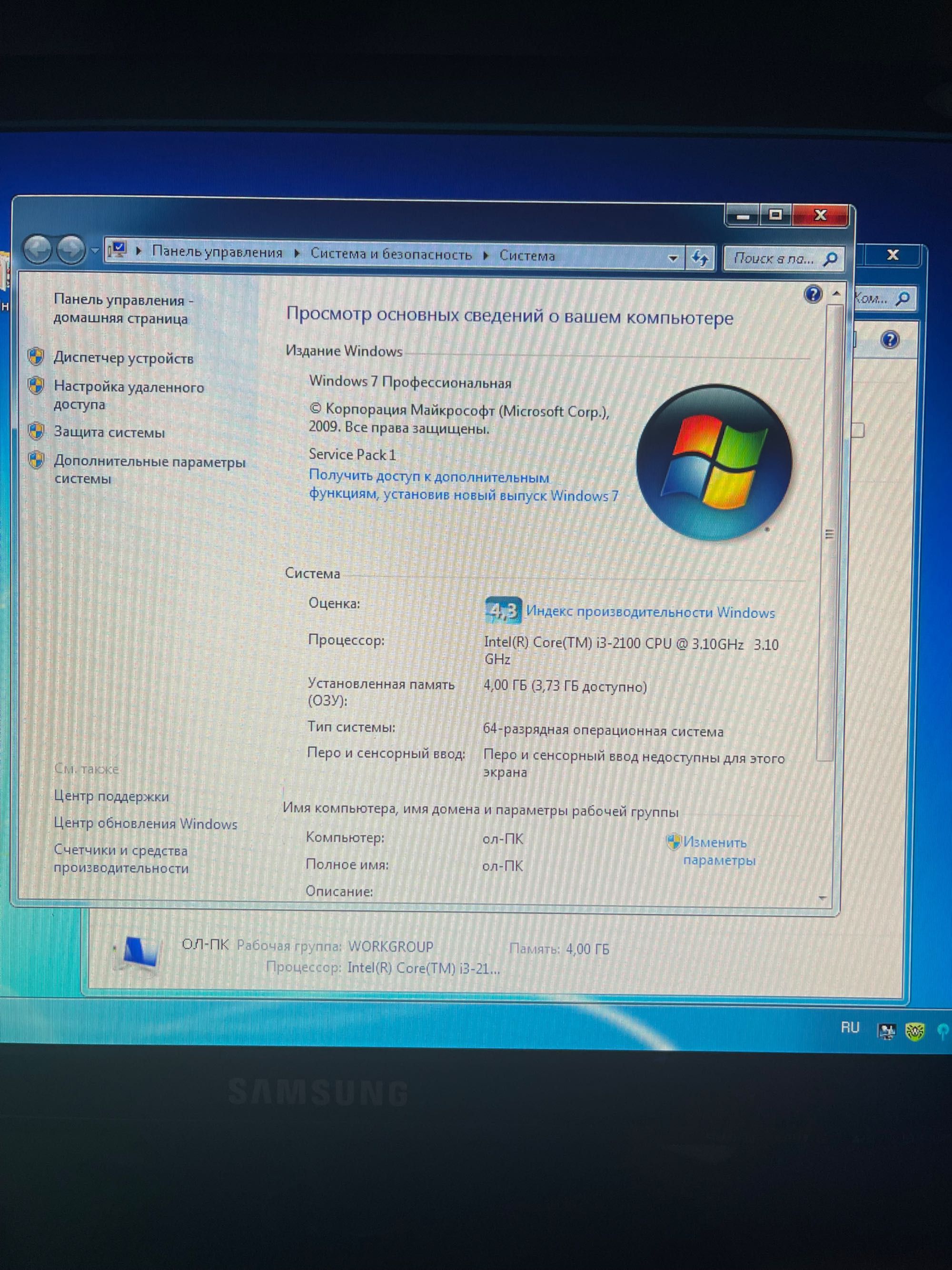Open 'Диспетчер устройств' link
The image size is (952, 1270).
pyautogui.click(x=123, y=358)
